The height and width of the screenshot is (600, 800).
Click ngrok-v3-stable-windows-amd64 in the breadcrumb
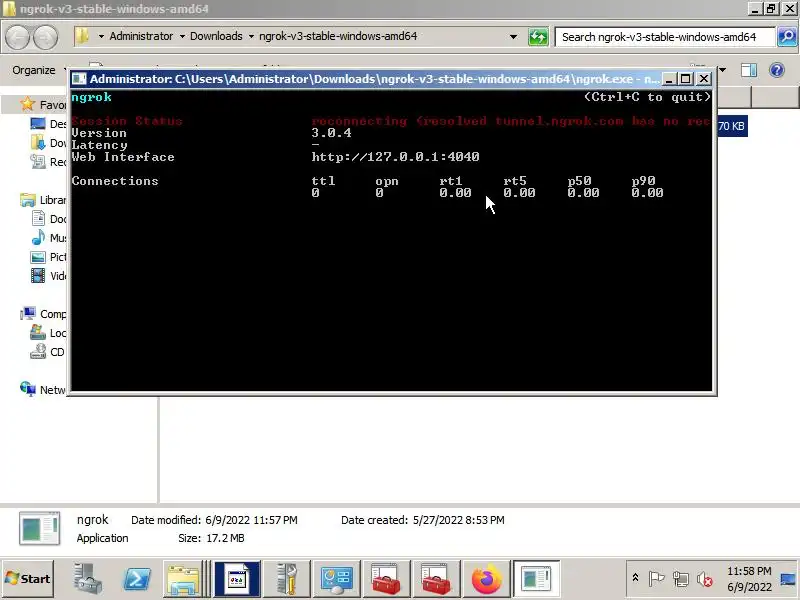pos(338,36)
